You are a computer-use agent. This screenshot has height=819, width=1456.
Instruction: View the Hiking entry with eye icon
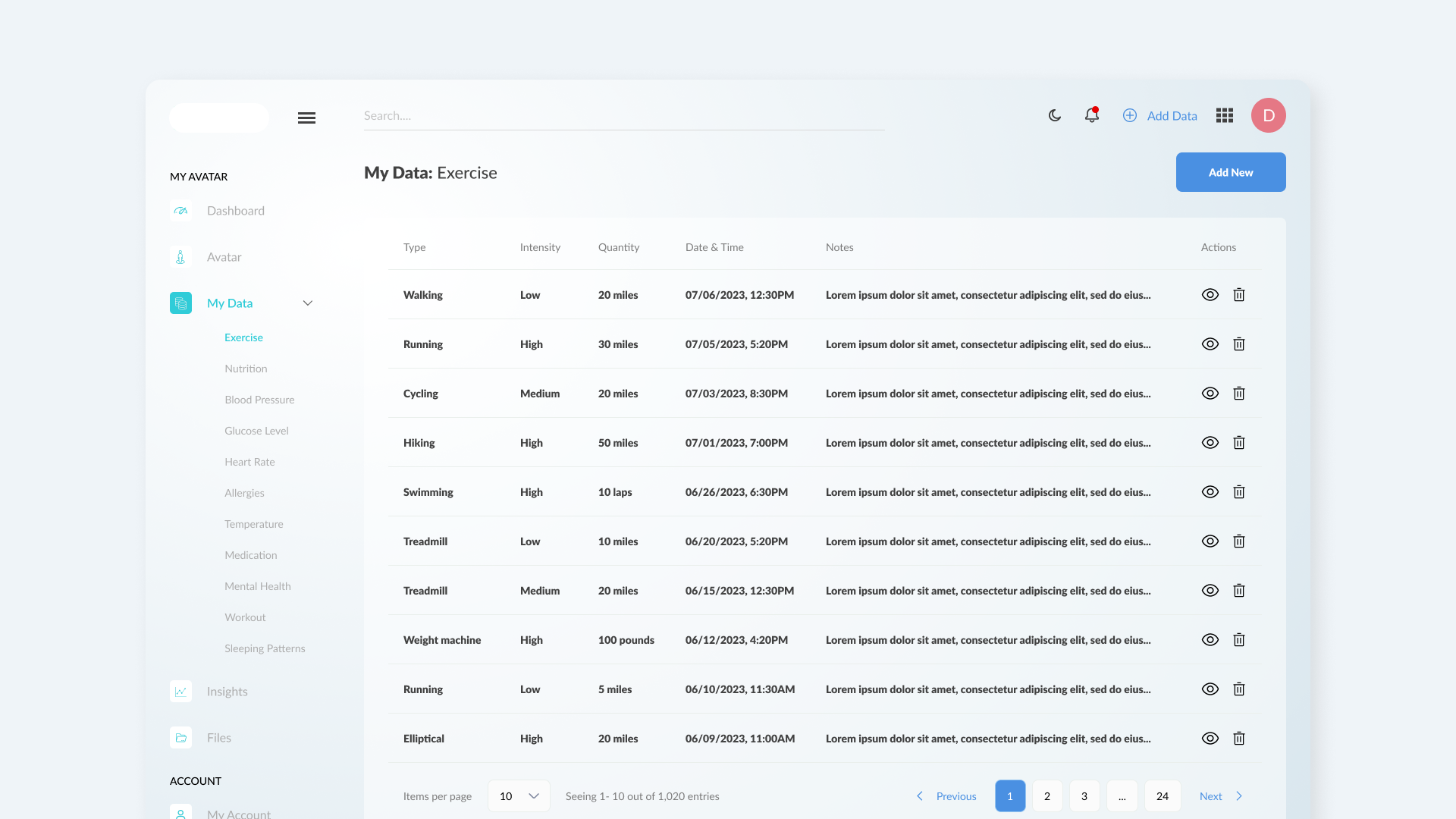click(x=1210, y=443)
